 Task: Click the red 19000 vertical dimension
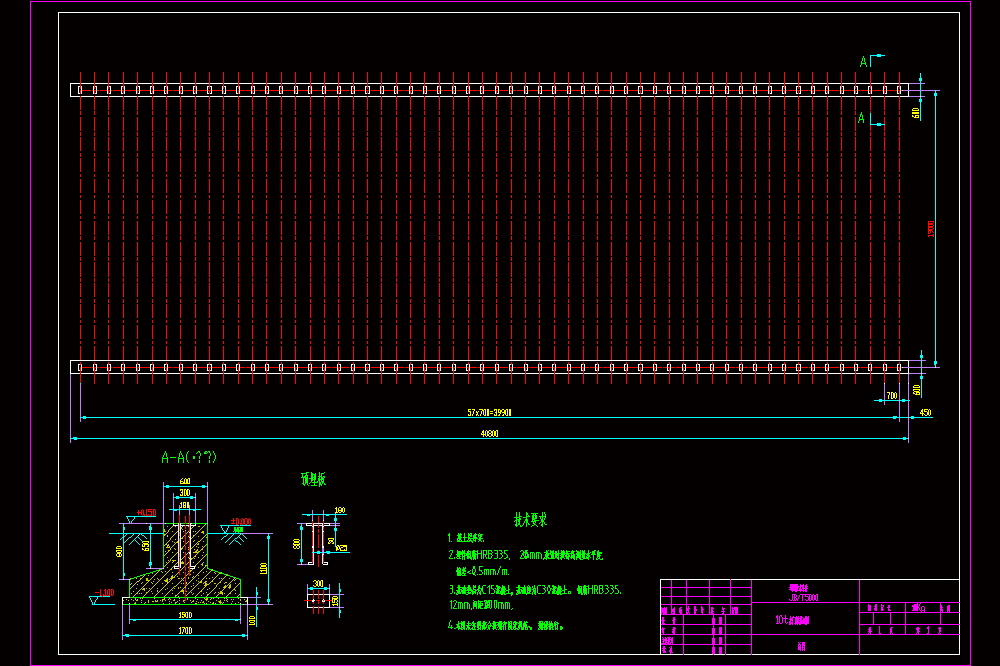[x=930, y=229]
